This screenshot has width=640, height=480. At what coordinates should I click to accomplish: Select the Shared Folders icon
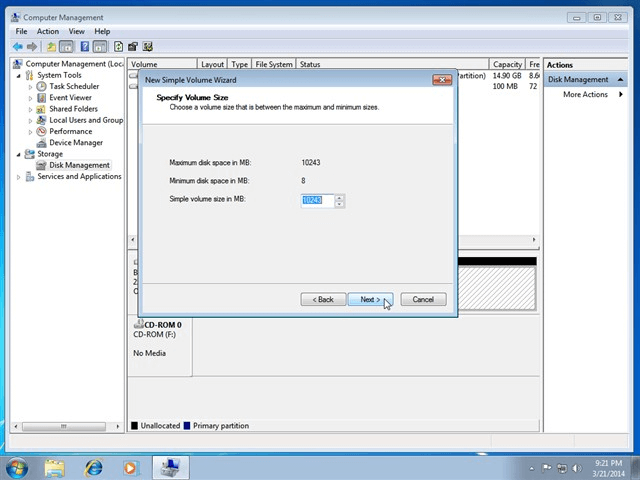pos(41,109)
